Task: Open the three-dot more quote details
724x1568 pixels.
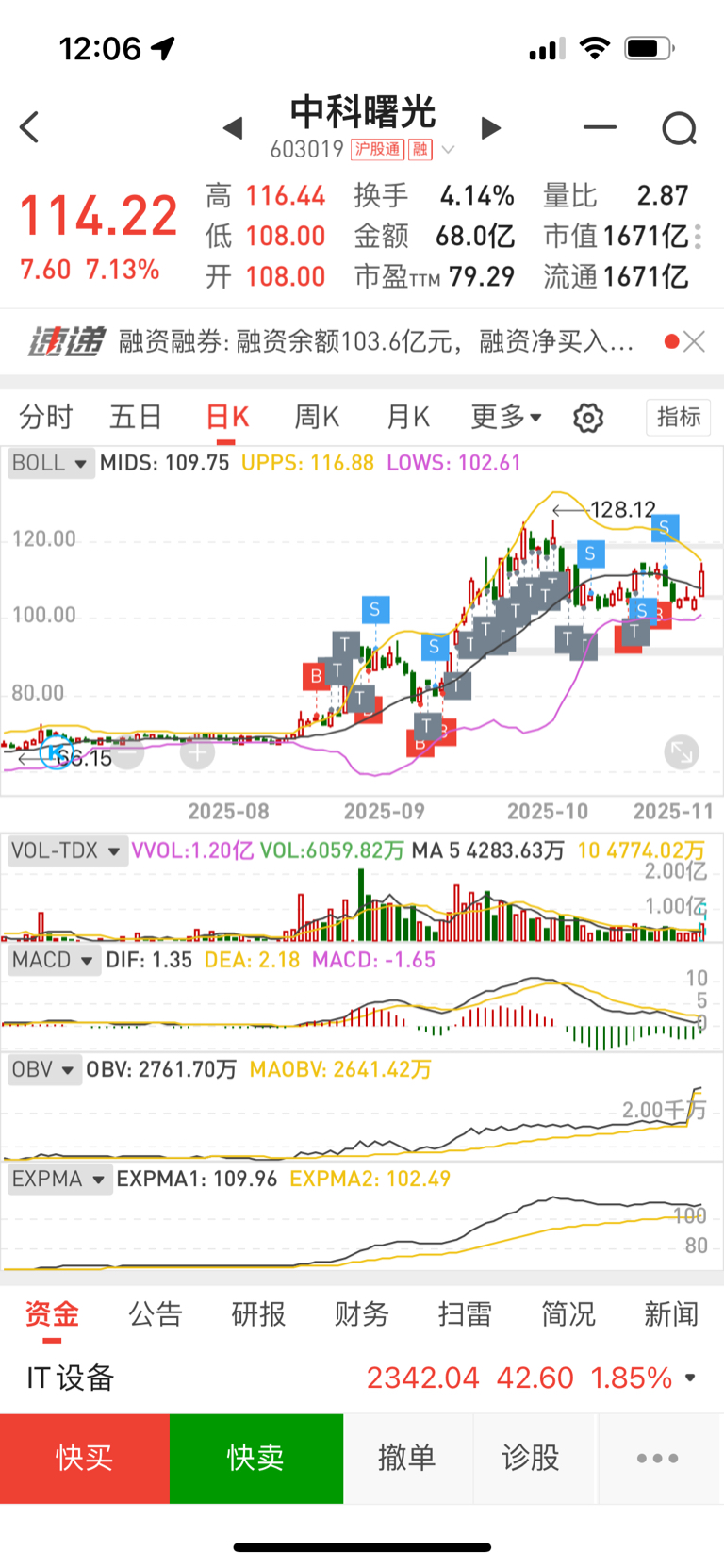Action: pyautogui.click(x=698, y=237)
